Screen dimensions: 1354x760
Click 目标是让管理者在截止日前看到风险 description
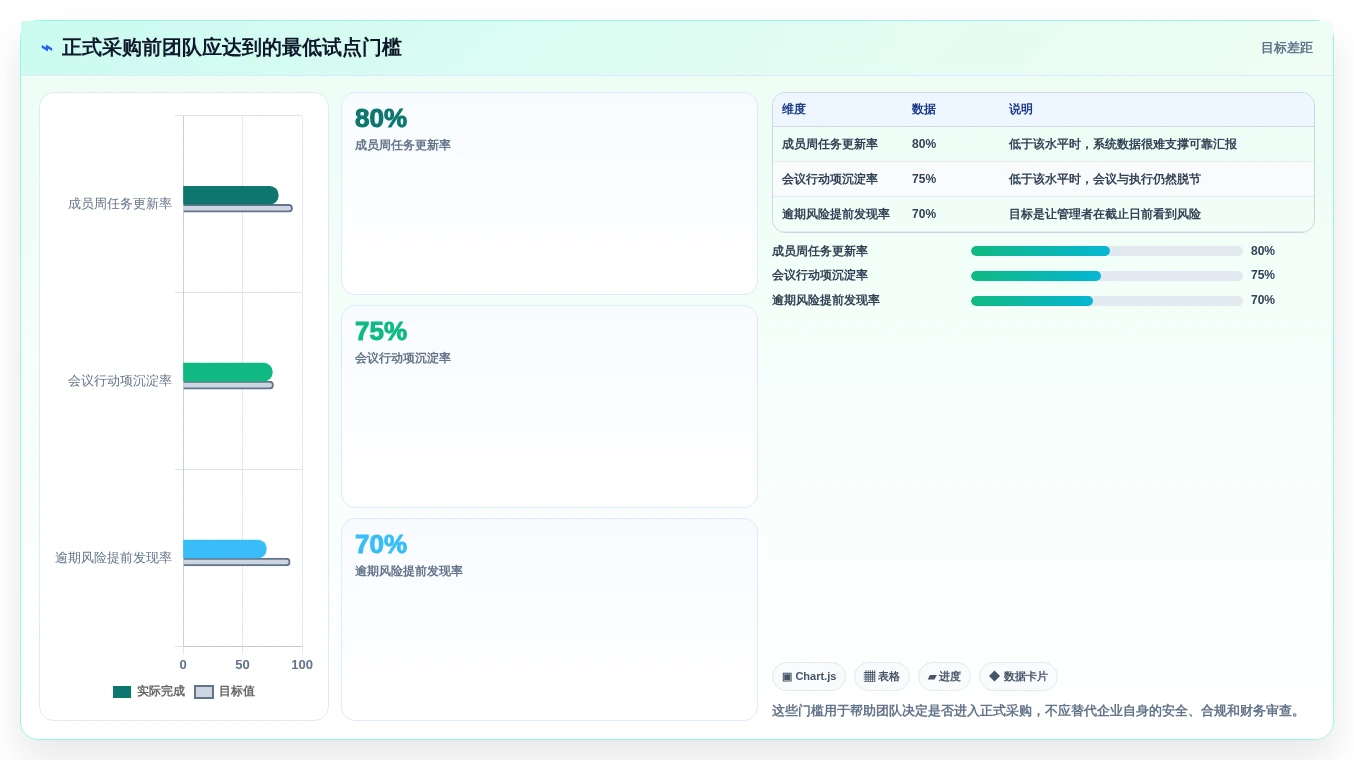1105,214
